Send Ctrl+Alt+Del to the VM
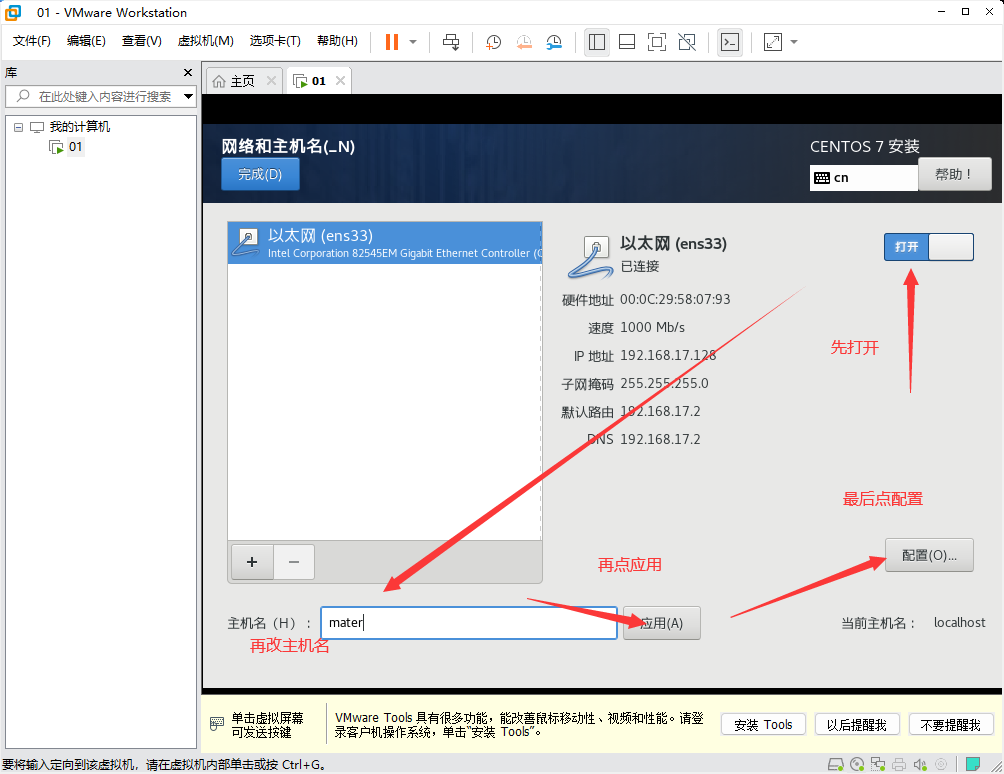 (x=451, y=42)
